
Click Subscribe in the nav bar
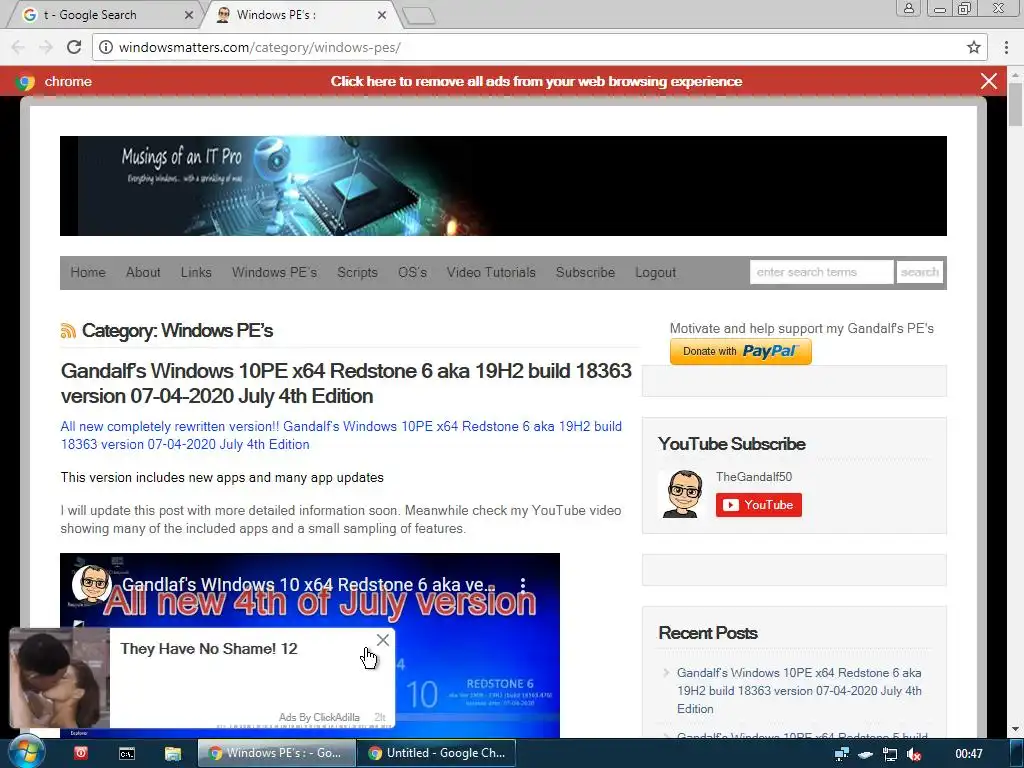585,272
